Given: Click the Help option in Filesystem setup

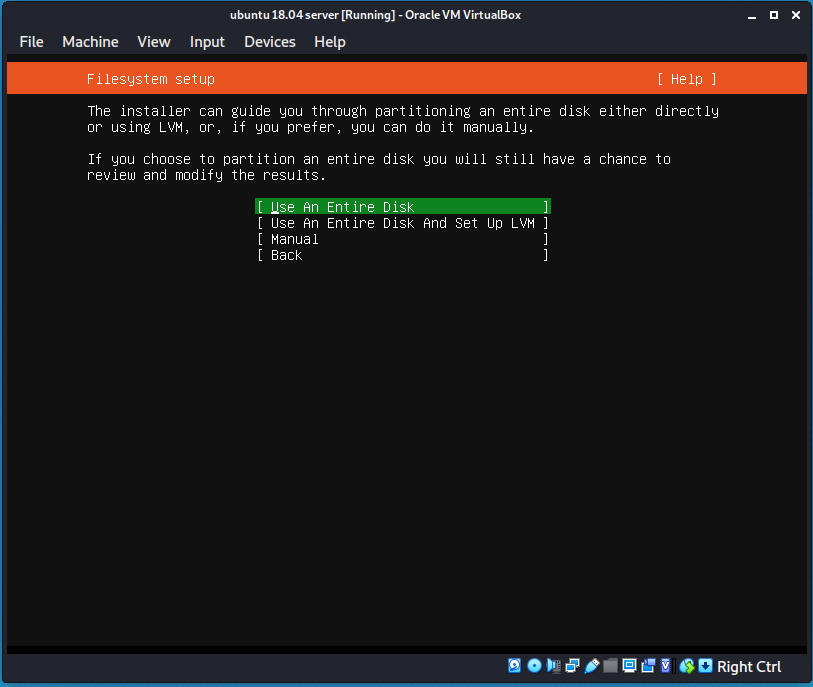Looking at the screenshot, I should click(x=687, y=78).
